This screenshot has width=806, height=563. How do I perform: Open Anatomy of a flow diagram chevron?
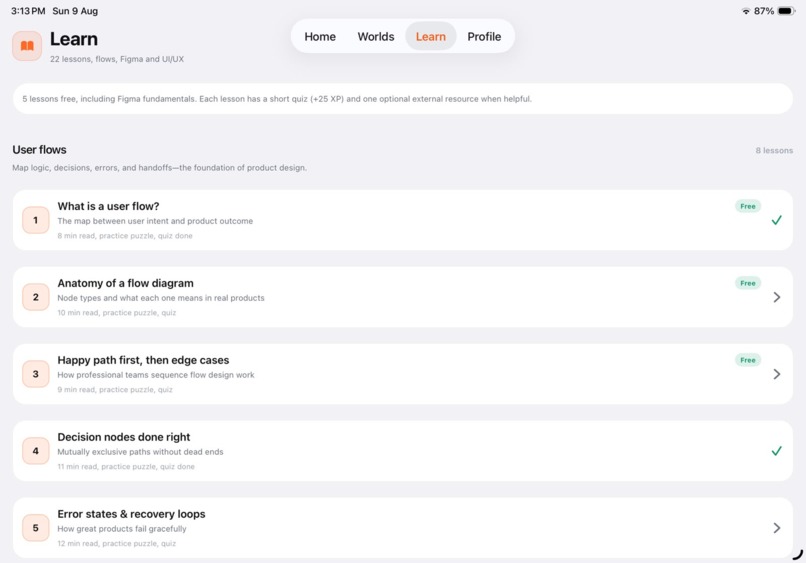pyautogui.click(x=777, y=297)
